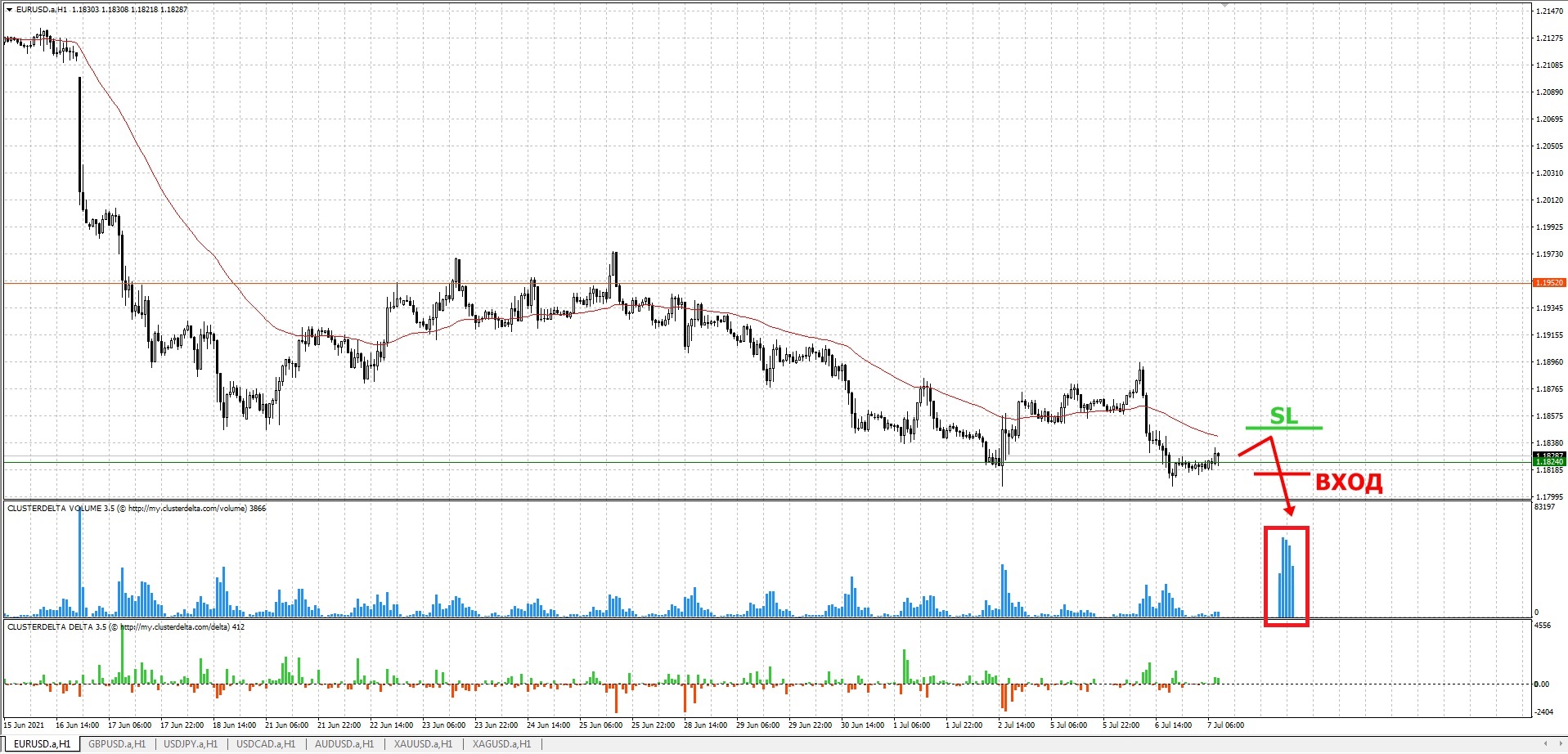Click the 1.19730 price scale value
This screenshot has width=1568, height=754.
click(1550, 254)
